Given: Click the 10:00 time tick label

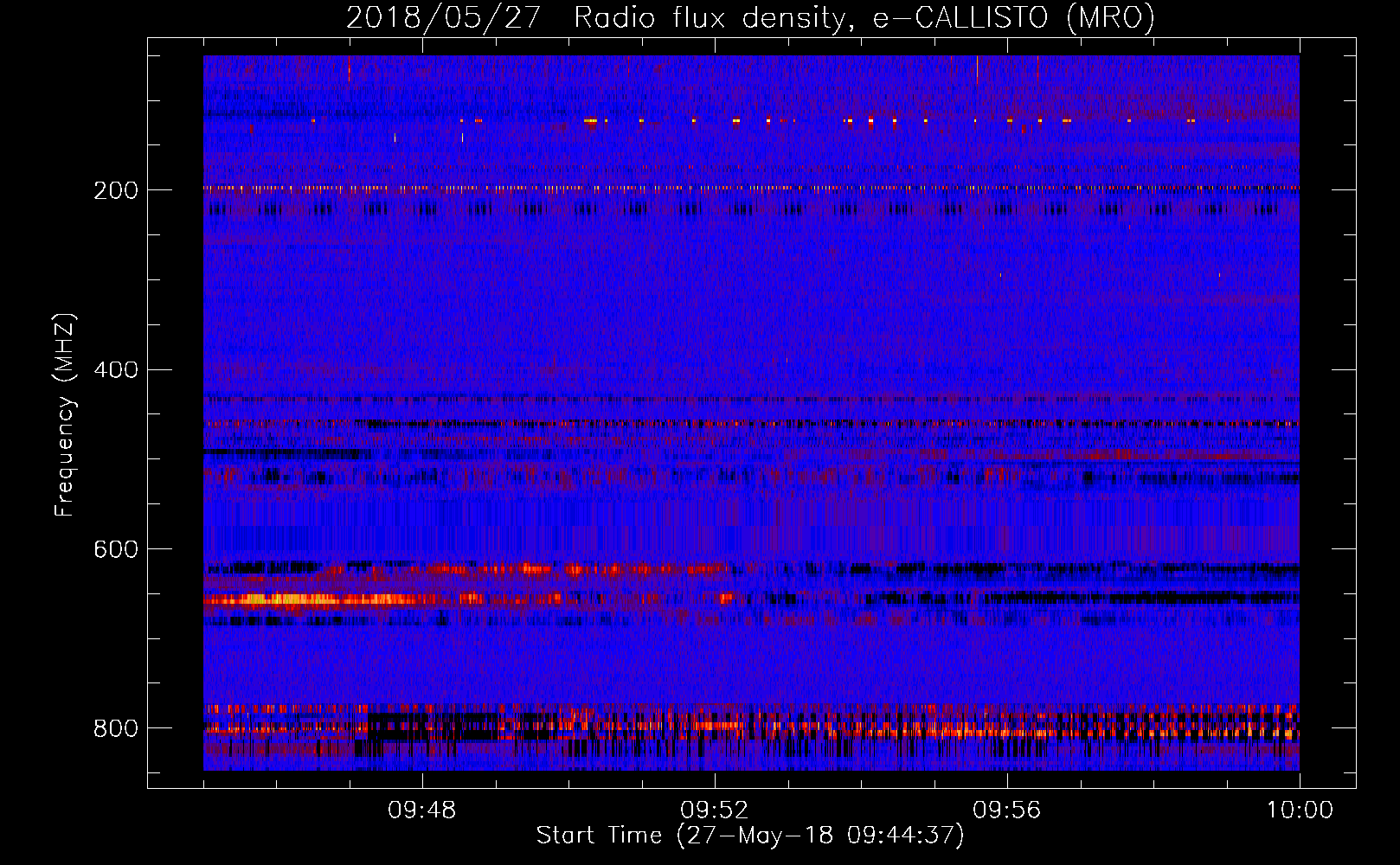Looking at the screenshot, I should click(x=1300, y=811).
